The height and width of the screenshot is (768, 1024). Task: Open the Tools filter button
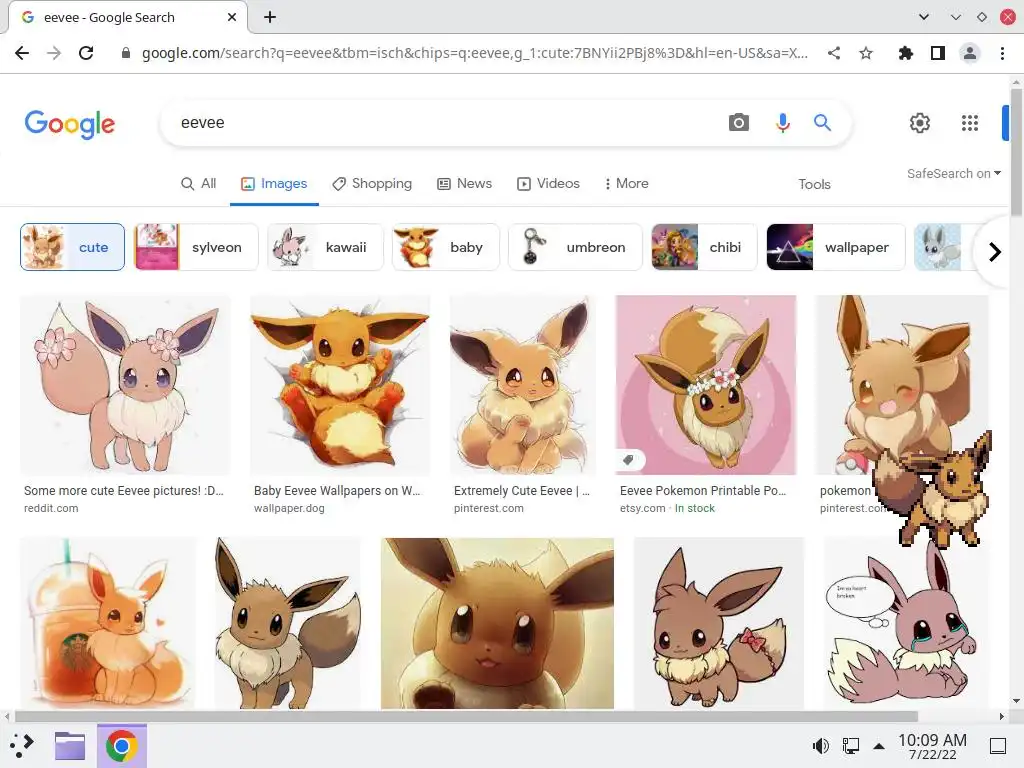[814, 184]
